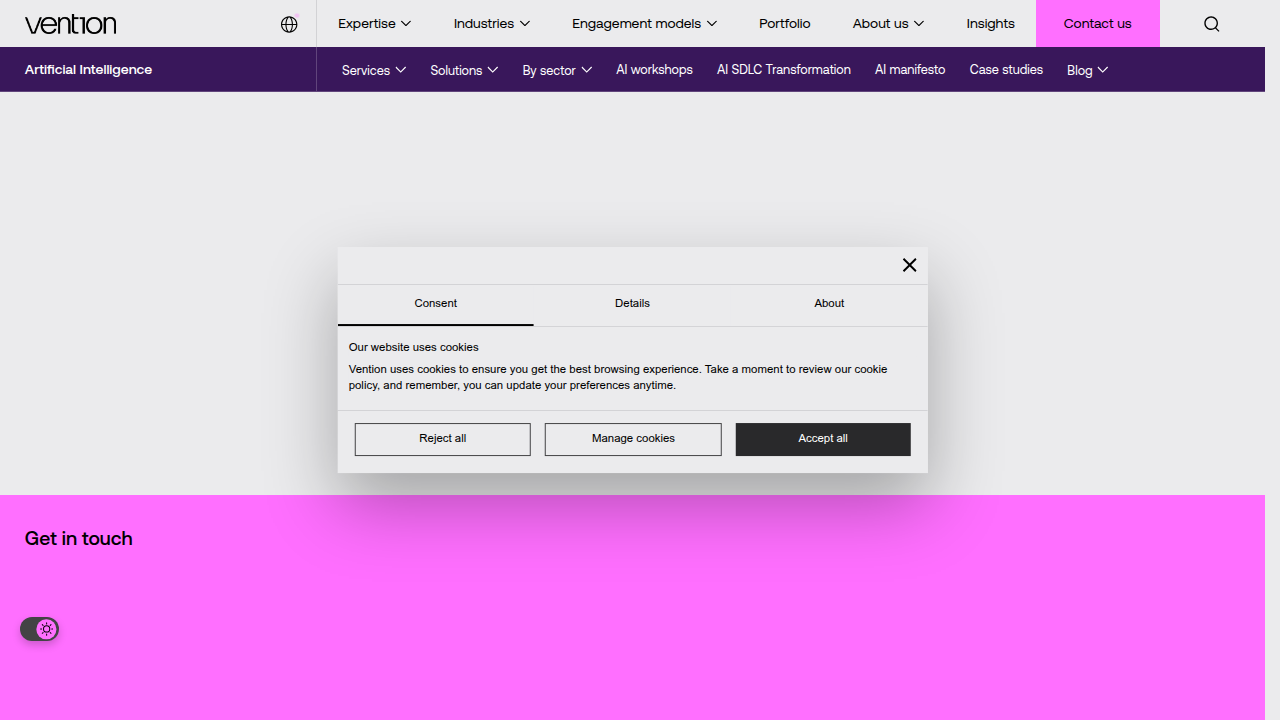Viewport: 1280px width, 720px height.
Task: Switch to the Details tab
Action: point(632,304)
